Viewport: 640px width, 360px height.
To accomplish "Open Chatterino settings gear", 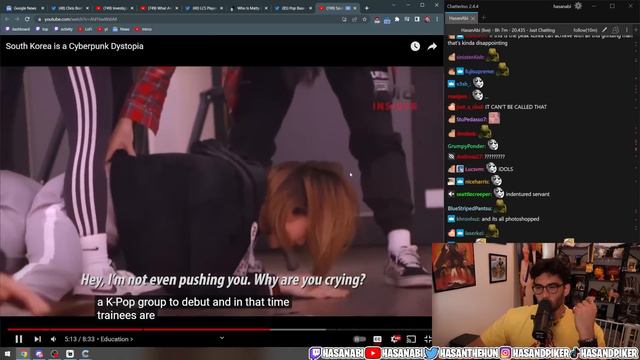I will pyautogui.click(x=578, y=6).
